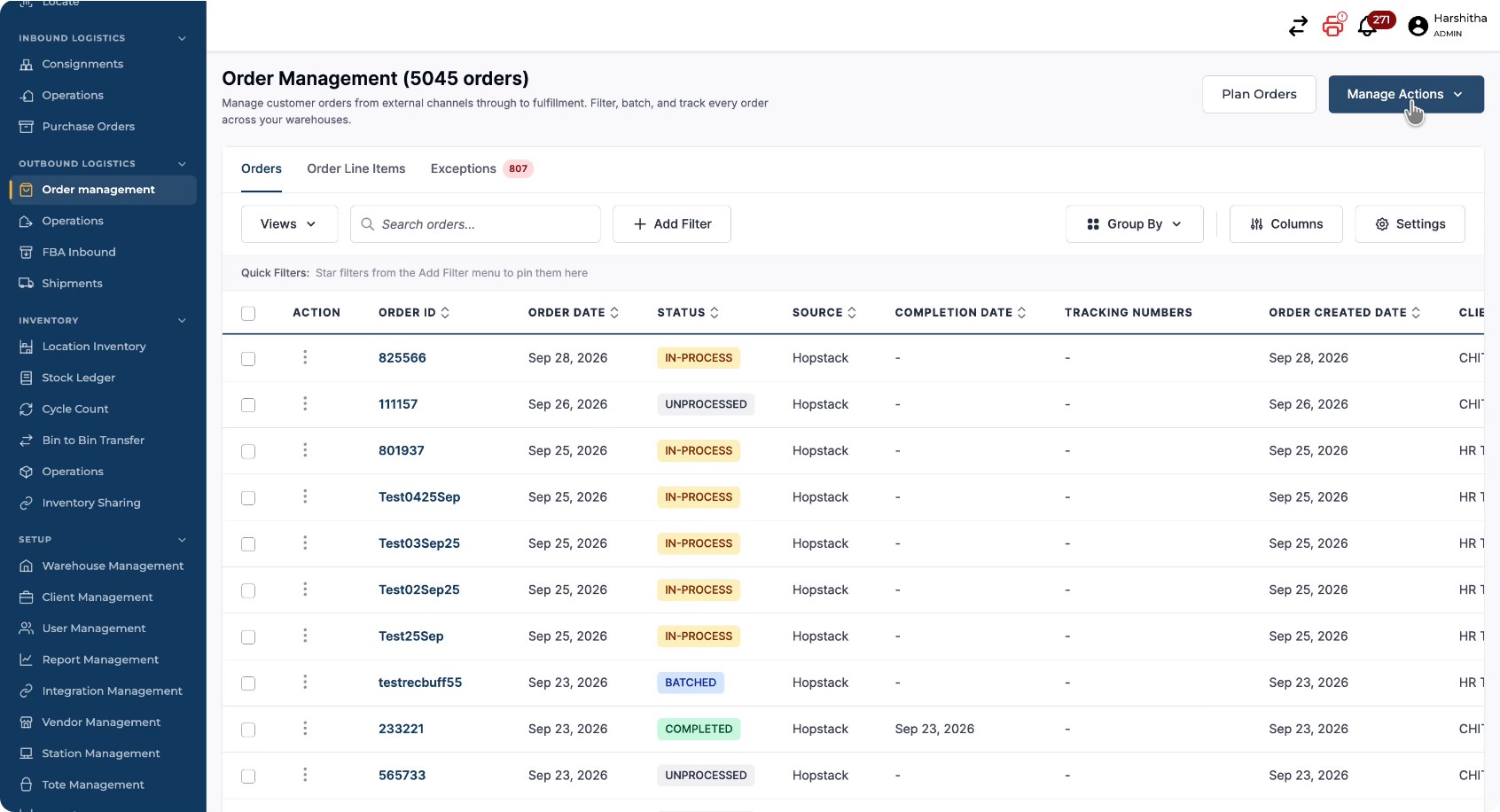This screenshot has width=1500, height=812.
Task: Collapse the Setup sidebar section
Action: [182, 540]
